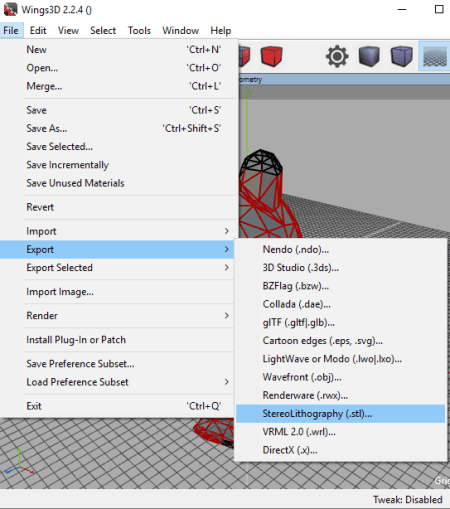Open the Window menu
Viewport: 450px width, 509px height.
[181, 31]
